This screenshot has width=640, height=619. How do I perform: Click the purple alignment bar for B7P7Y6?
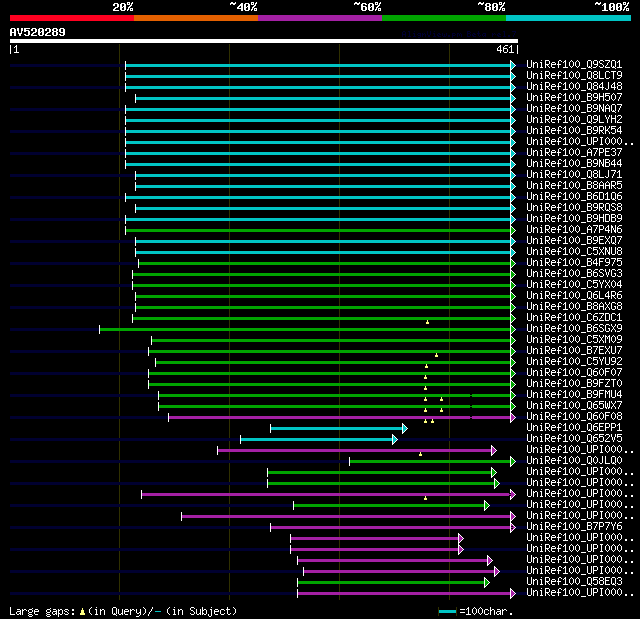pos(390,528)
